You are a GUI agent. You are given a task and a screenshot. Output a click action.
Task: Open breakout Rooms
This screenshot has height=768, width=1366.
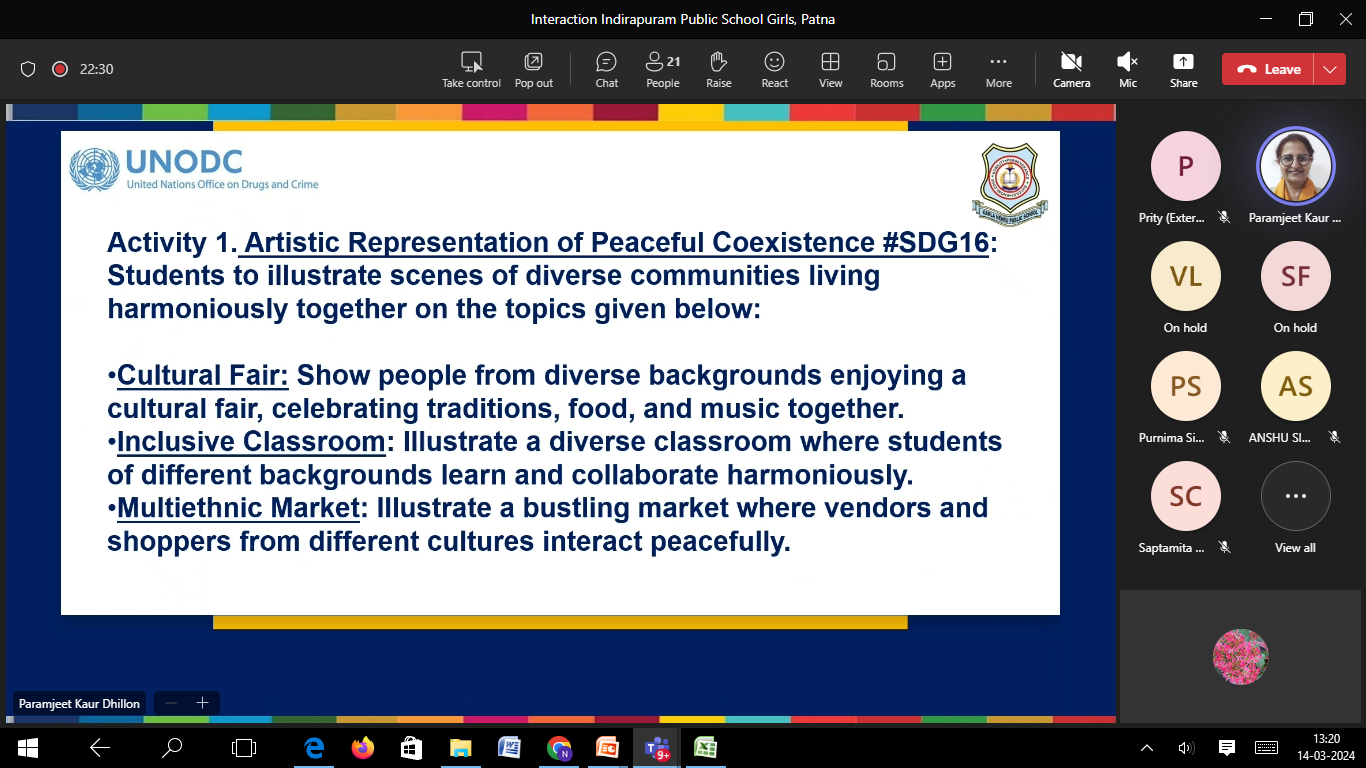[886, 69]
